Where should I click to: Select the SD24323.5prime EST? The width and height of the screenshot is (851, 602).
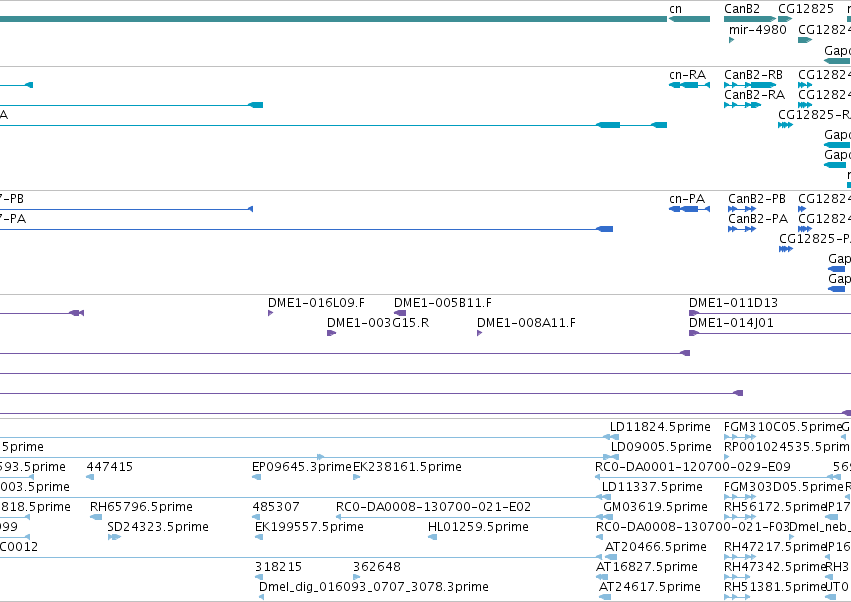click(x=114, y=537)
